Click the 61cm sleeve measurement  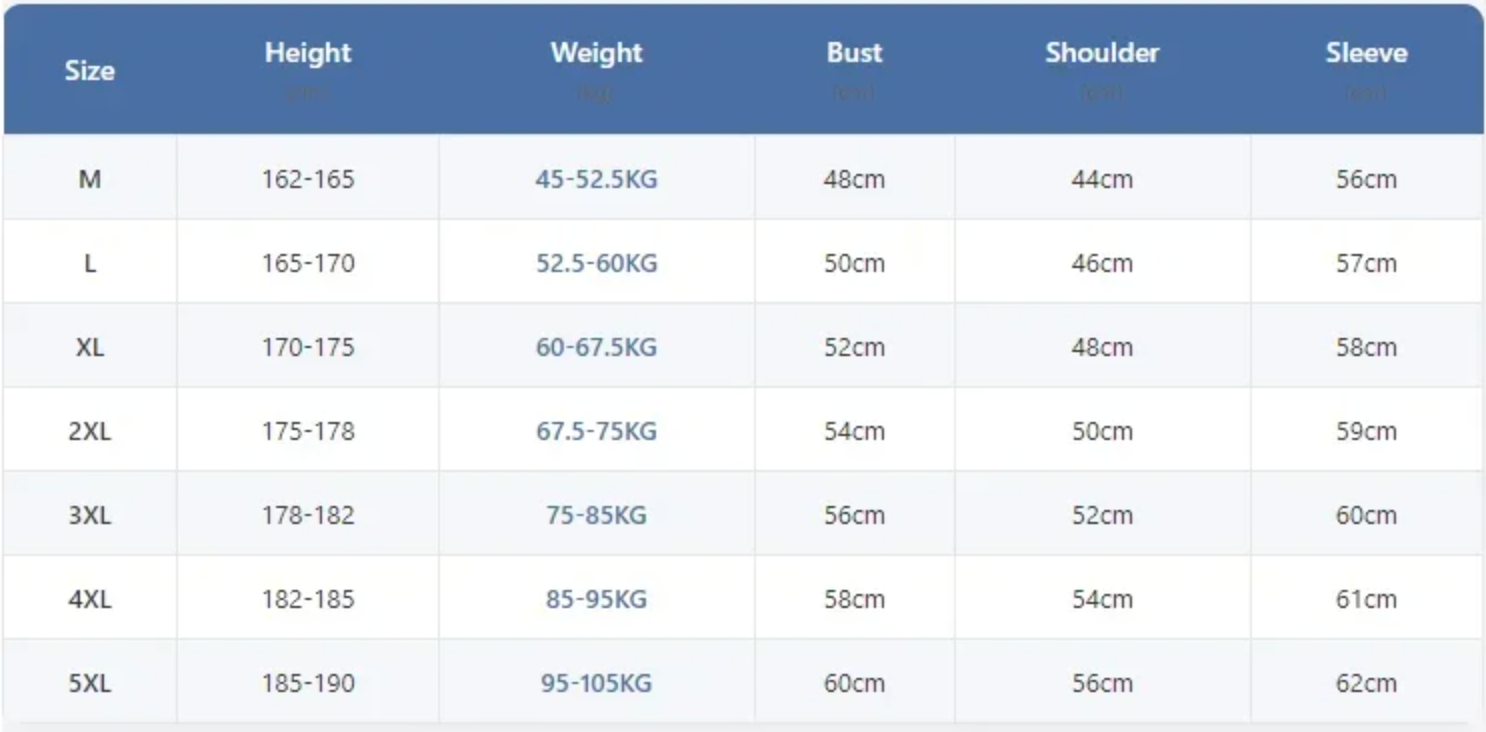click(1366, 600)
